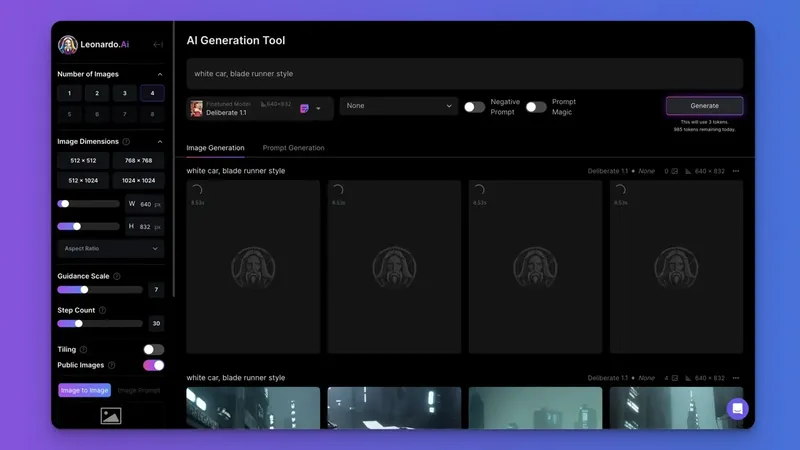Click Step Count help icon
Viewport: 800px width, 450px height.
103,310
